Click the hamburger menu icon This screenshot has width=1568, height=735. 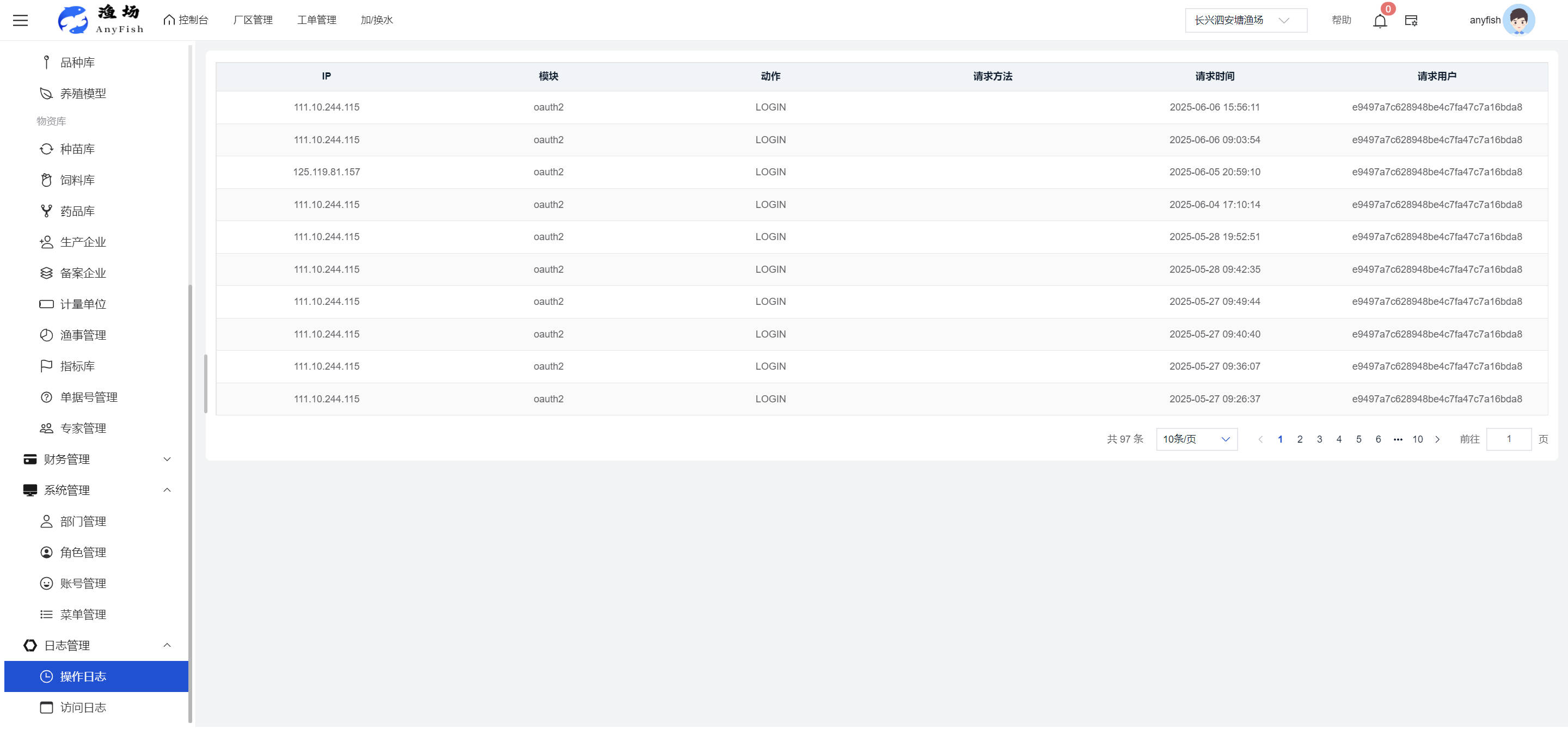[x=20, y=20]
